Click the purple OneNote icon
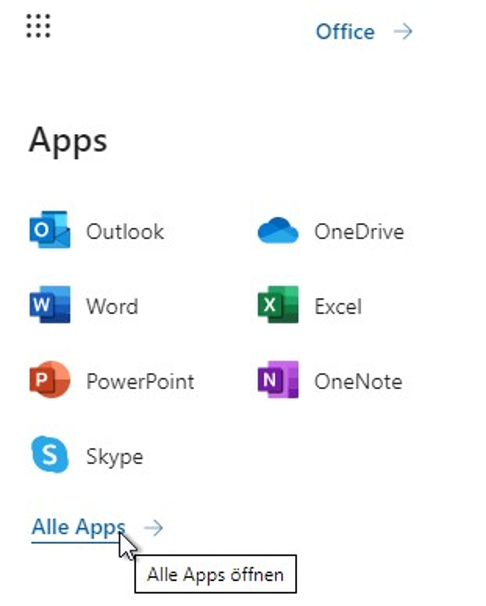Image resolution: width=486 pixels, height=606 pixels. pos(278,380)
